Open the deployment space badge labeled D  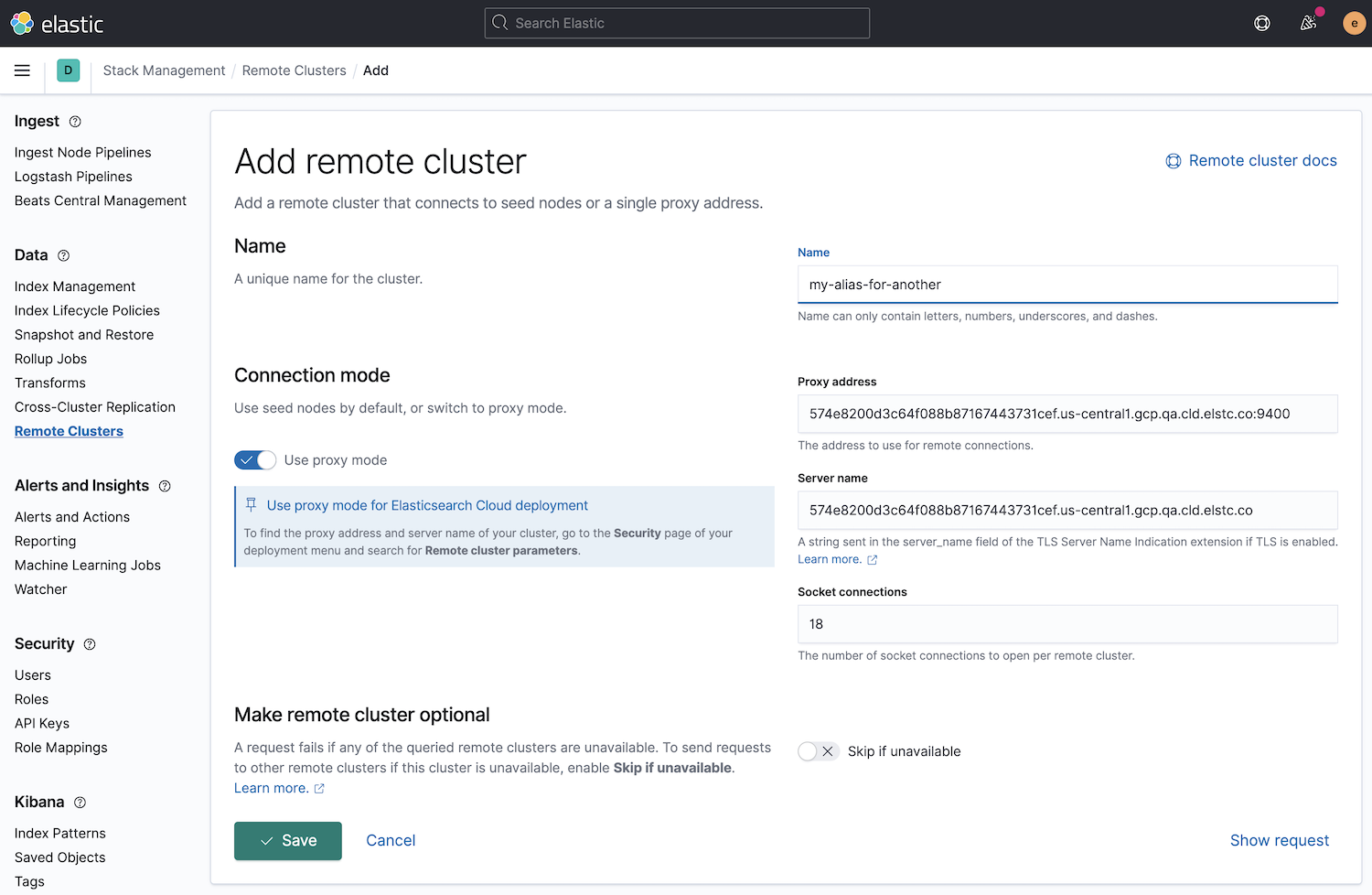click(68, 70)
